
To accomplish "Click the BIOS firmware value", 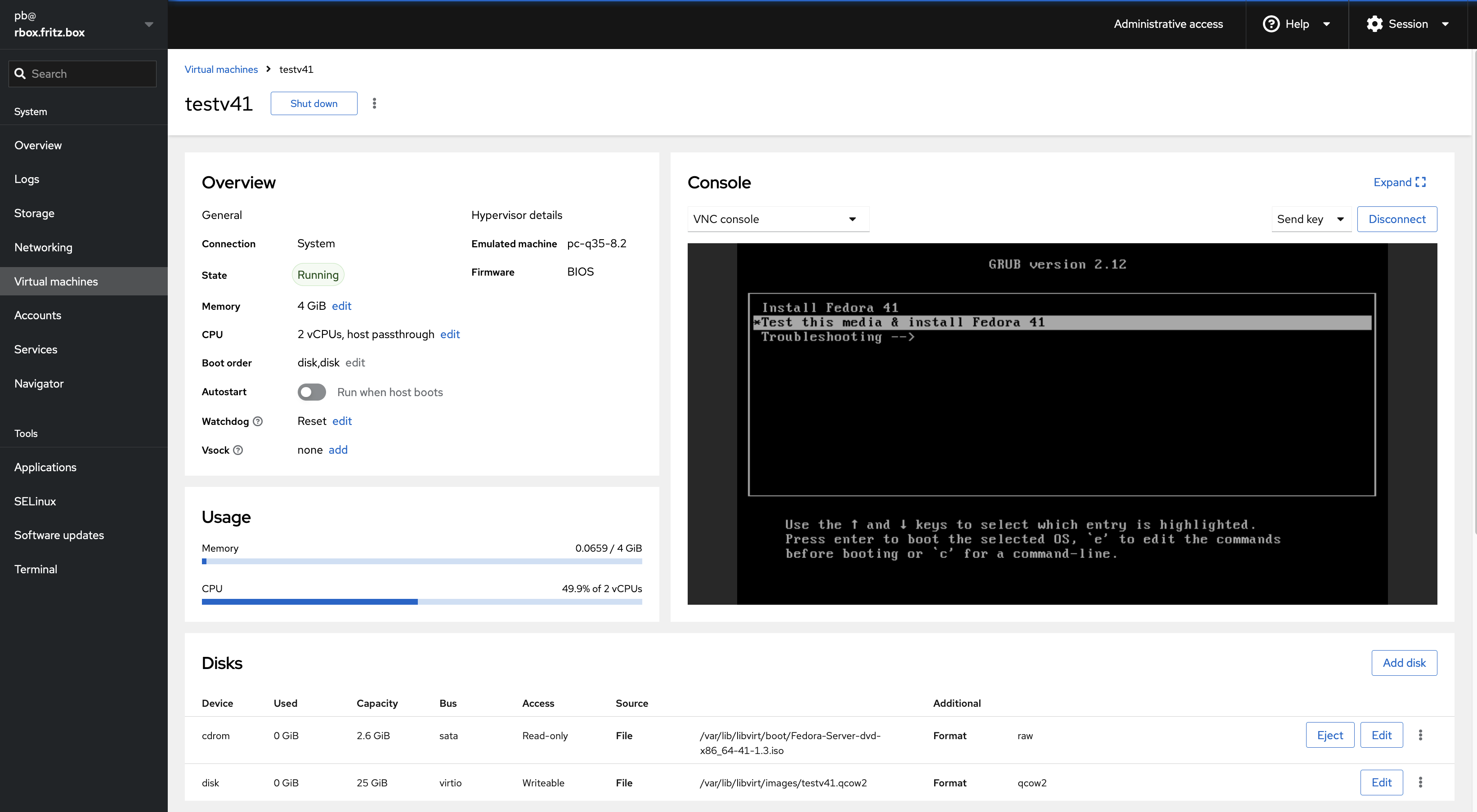I will (x=580, y=272).
